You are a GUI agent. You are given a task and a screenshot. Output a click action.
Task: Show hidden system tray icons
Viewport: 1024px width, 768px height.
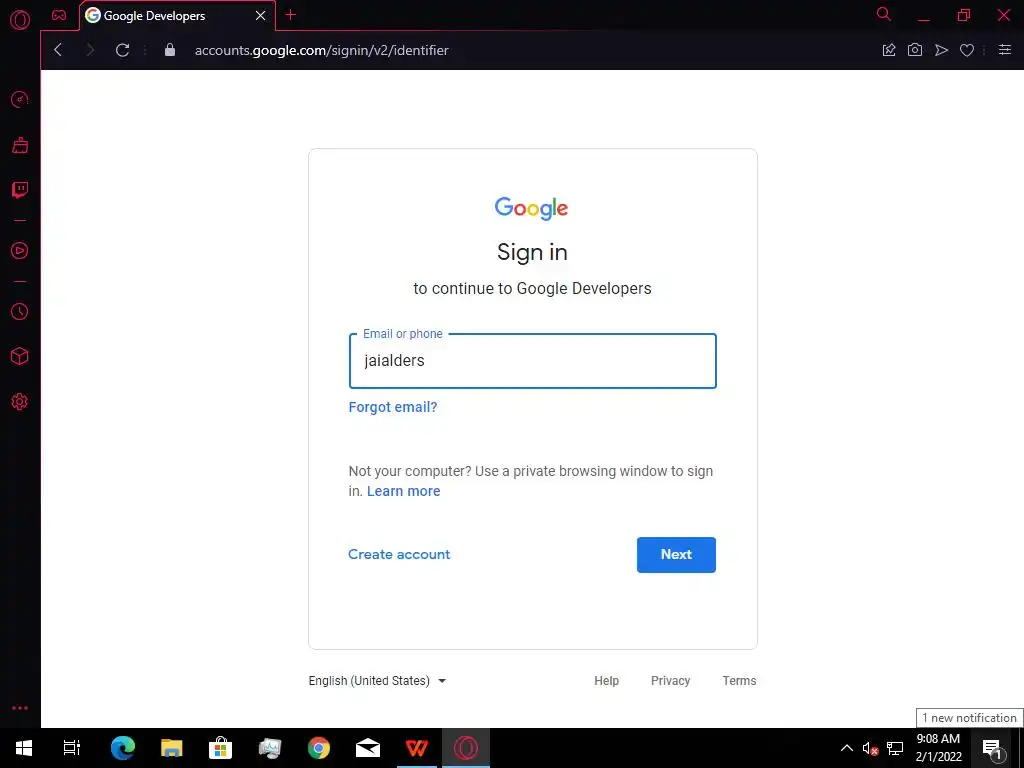click(846, 748)
